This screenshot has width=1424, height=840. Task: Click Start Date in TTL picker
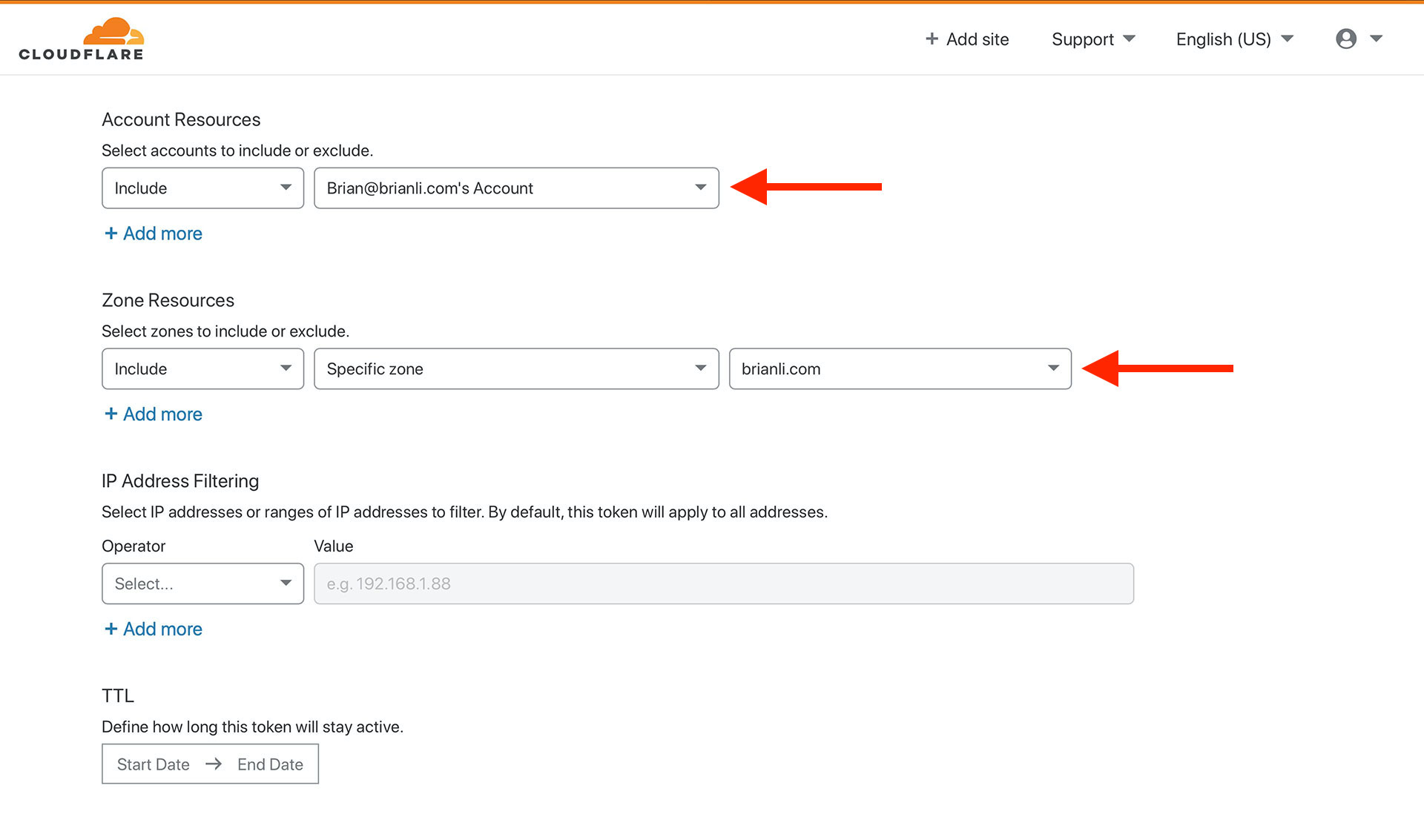(x=154, y=764)
